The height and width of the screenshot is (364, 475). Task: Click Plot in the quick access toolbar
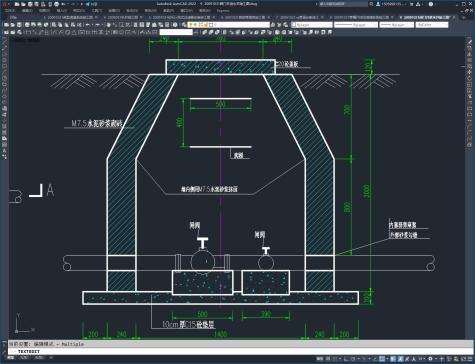[56, 4]
